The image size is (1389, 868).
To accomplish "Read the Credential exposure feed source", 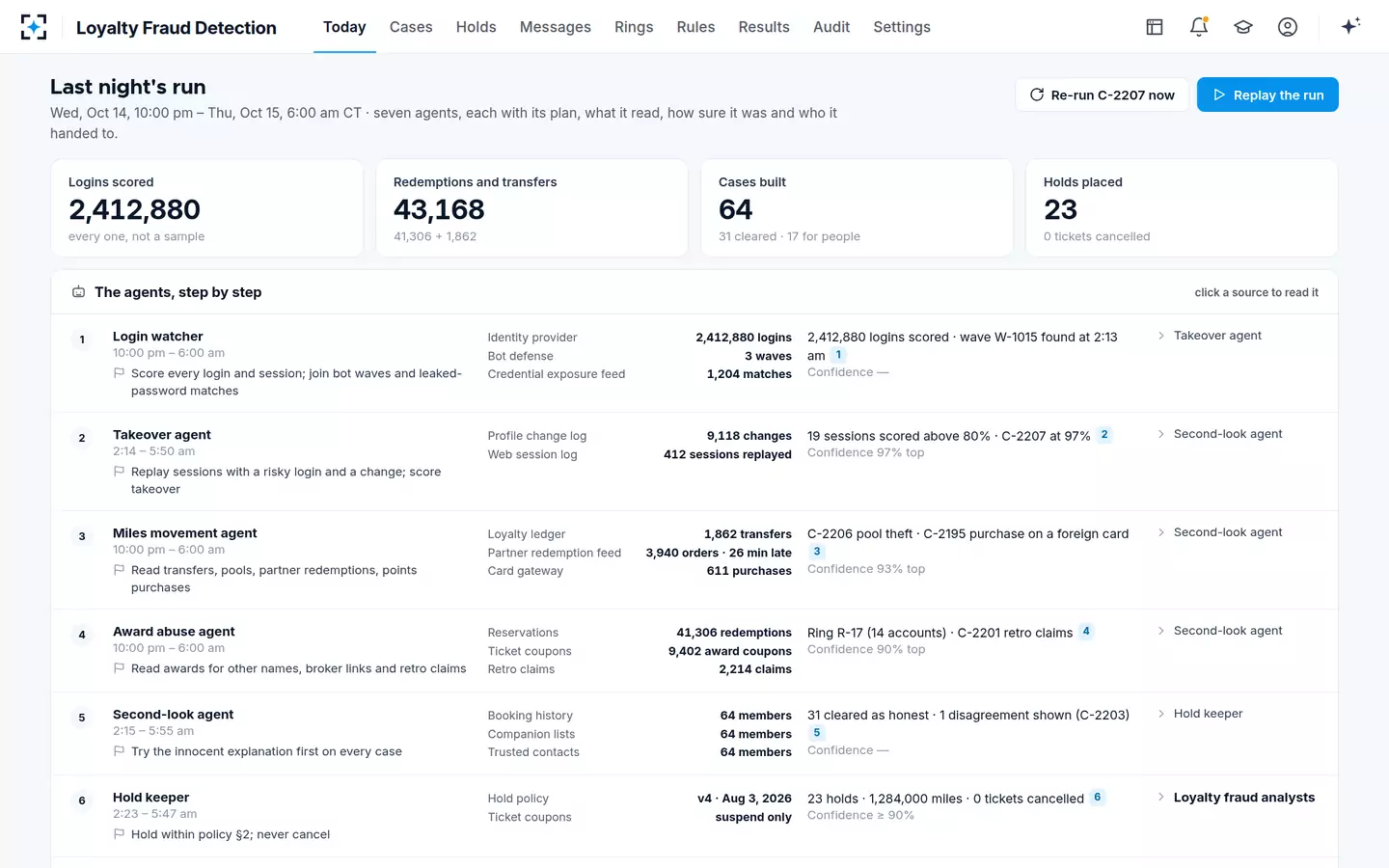I will coord(557,374).
